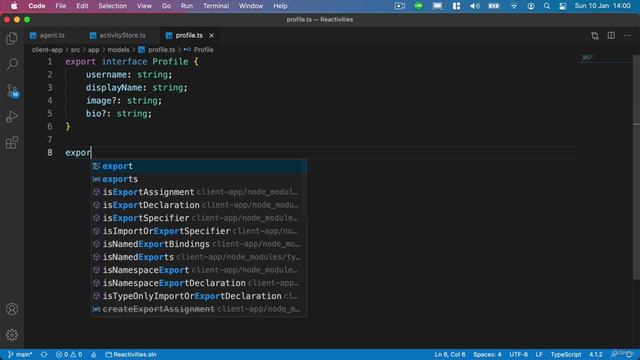
Task: Choose isTypeOnlyImportOrExportDeclaration suggestion
Action: 199,296
